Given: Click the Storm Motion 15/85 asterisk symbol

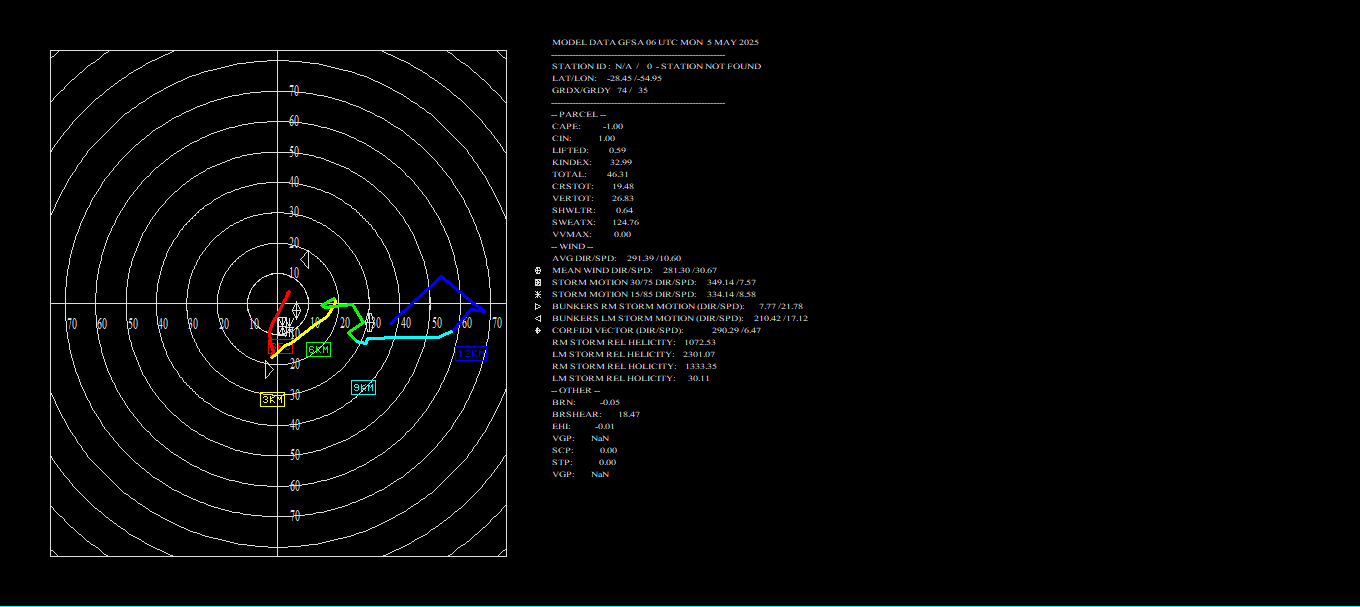Looking at the screenshot, I should click(538, 294).
